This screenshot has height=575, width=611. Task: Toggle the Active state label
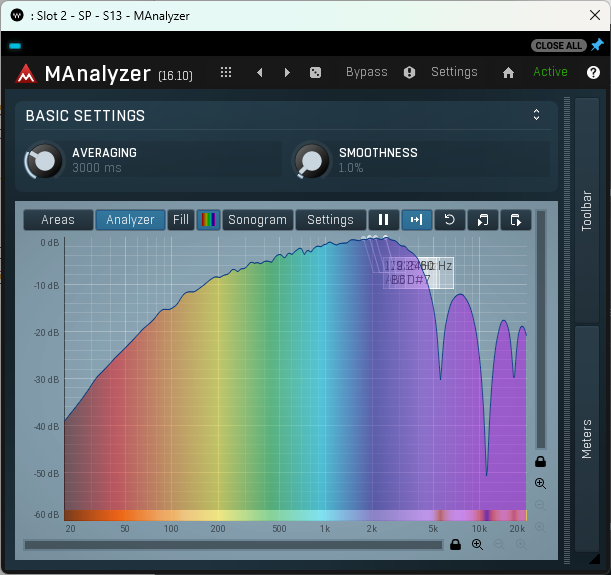click(x=550, y=72)
